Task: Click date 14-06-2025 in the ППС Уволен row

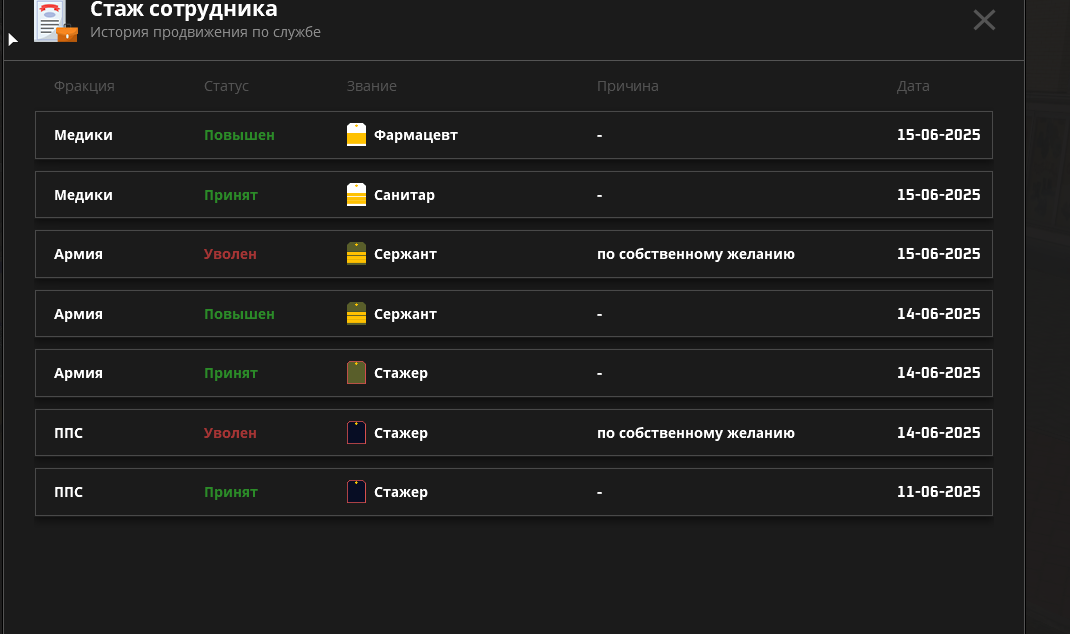Action: [938, 433]
